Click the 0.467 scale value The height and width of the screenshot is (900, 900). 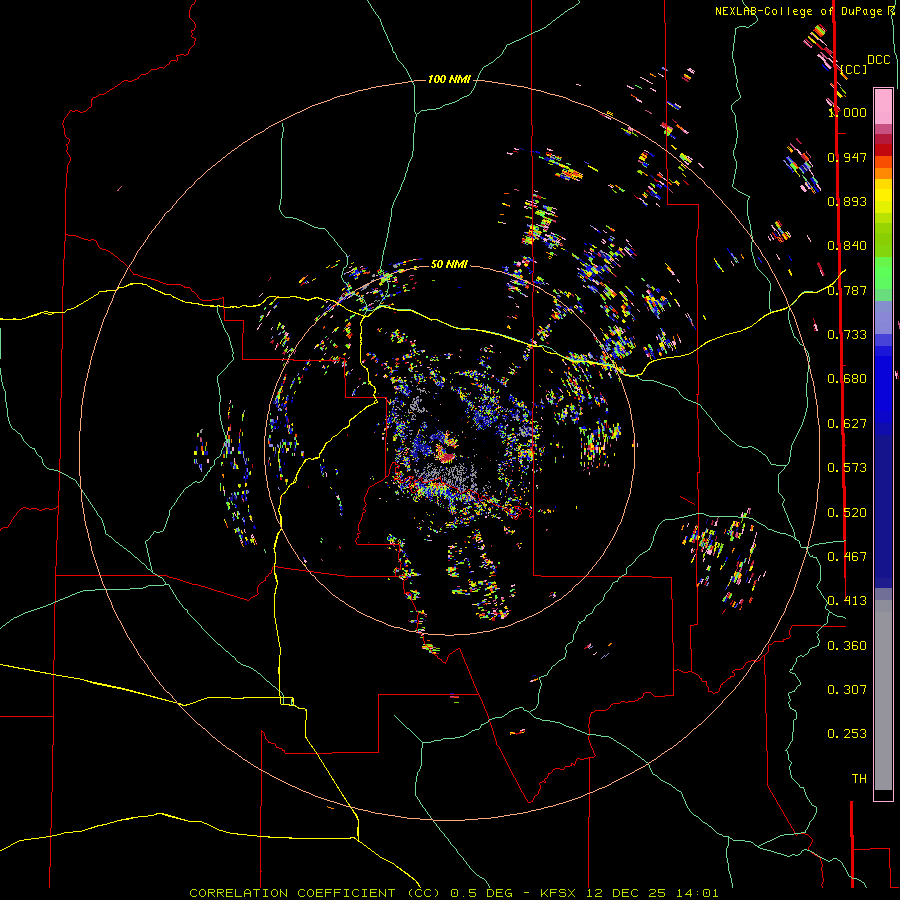pyautogui.click(x=848, y=557)
